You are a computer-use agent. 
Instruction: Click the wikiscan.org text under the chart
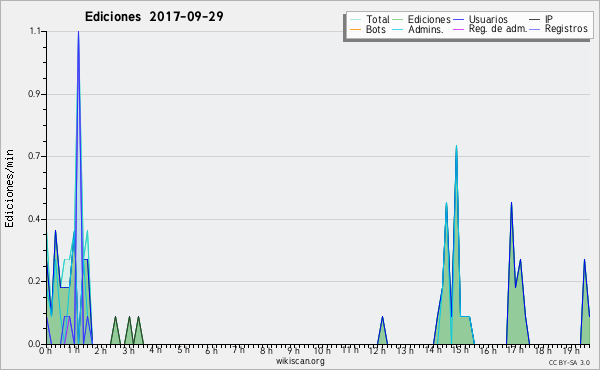coord(300,361)
